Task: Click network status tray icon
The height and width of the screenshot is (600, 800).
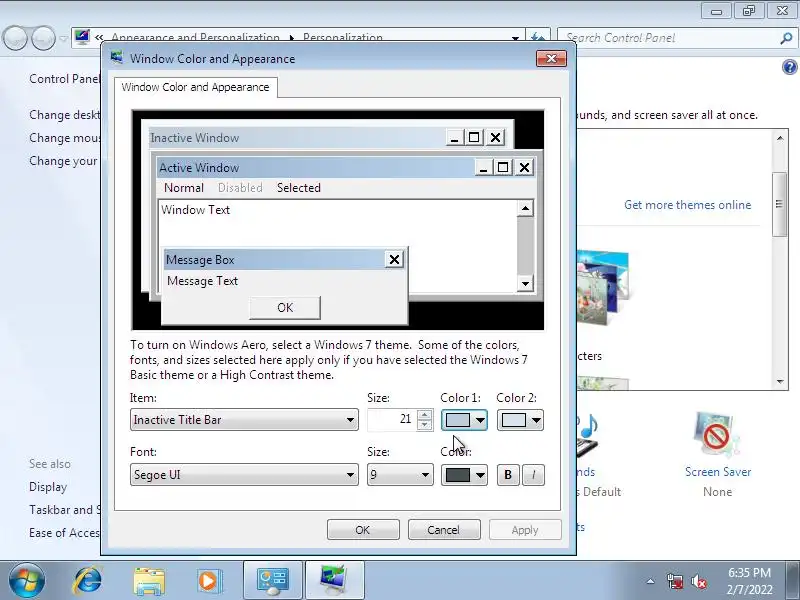Action: coord(675,581)
